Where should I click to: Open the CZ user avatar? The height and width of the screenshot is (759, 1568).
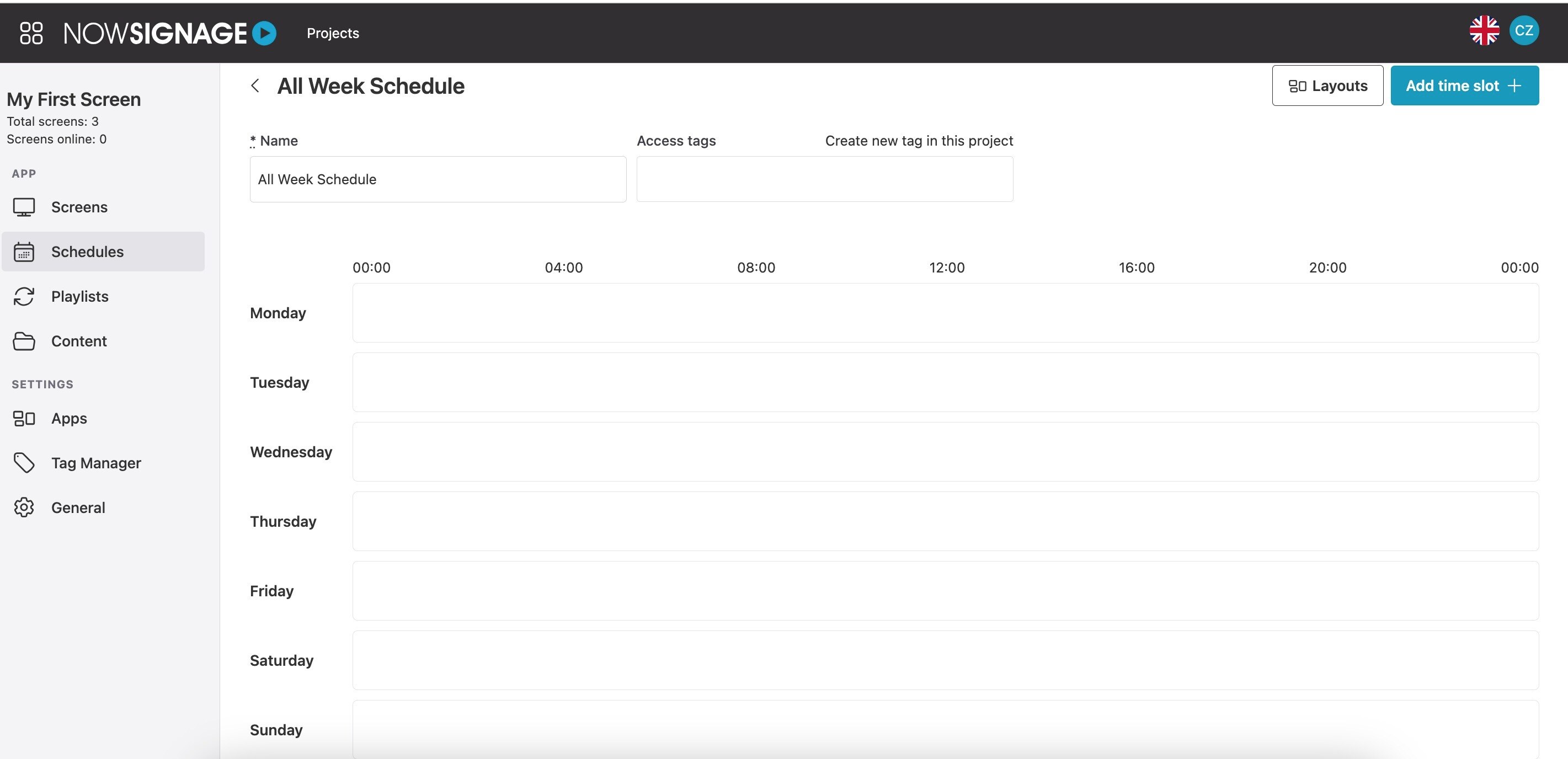coord(1525,30)
